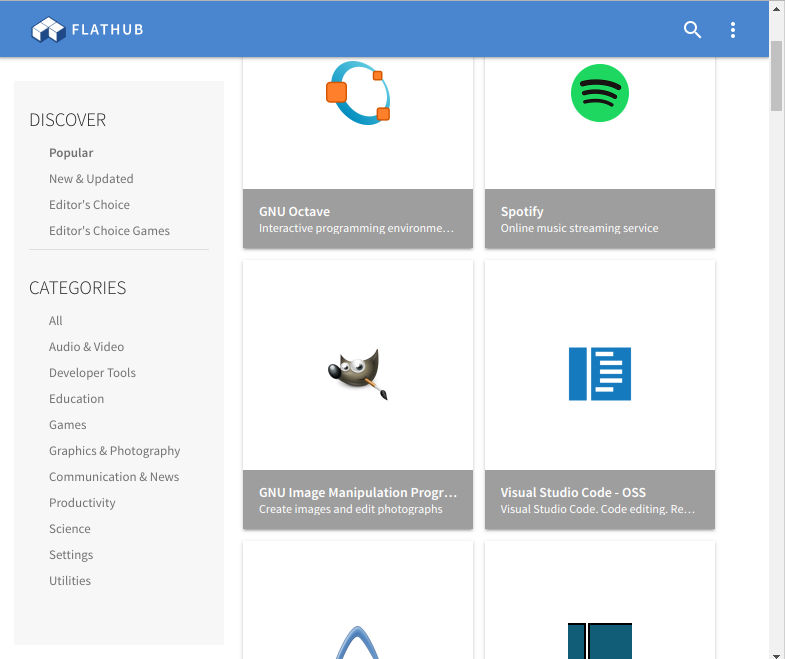Open Communication & News category
Viewport: 785px width, 659px height.
[114, 477]
